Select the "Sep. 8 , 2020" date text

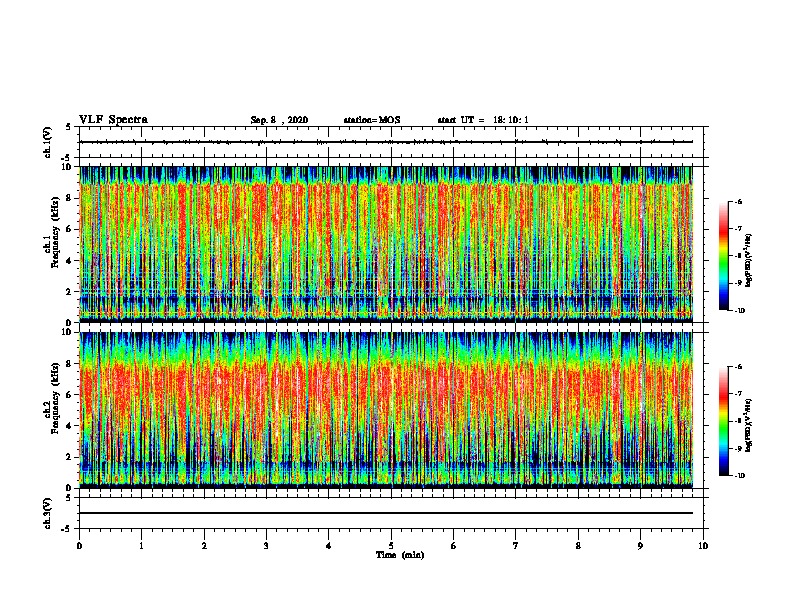point(279,120)
